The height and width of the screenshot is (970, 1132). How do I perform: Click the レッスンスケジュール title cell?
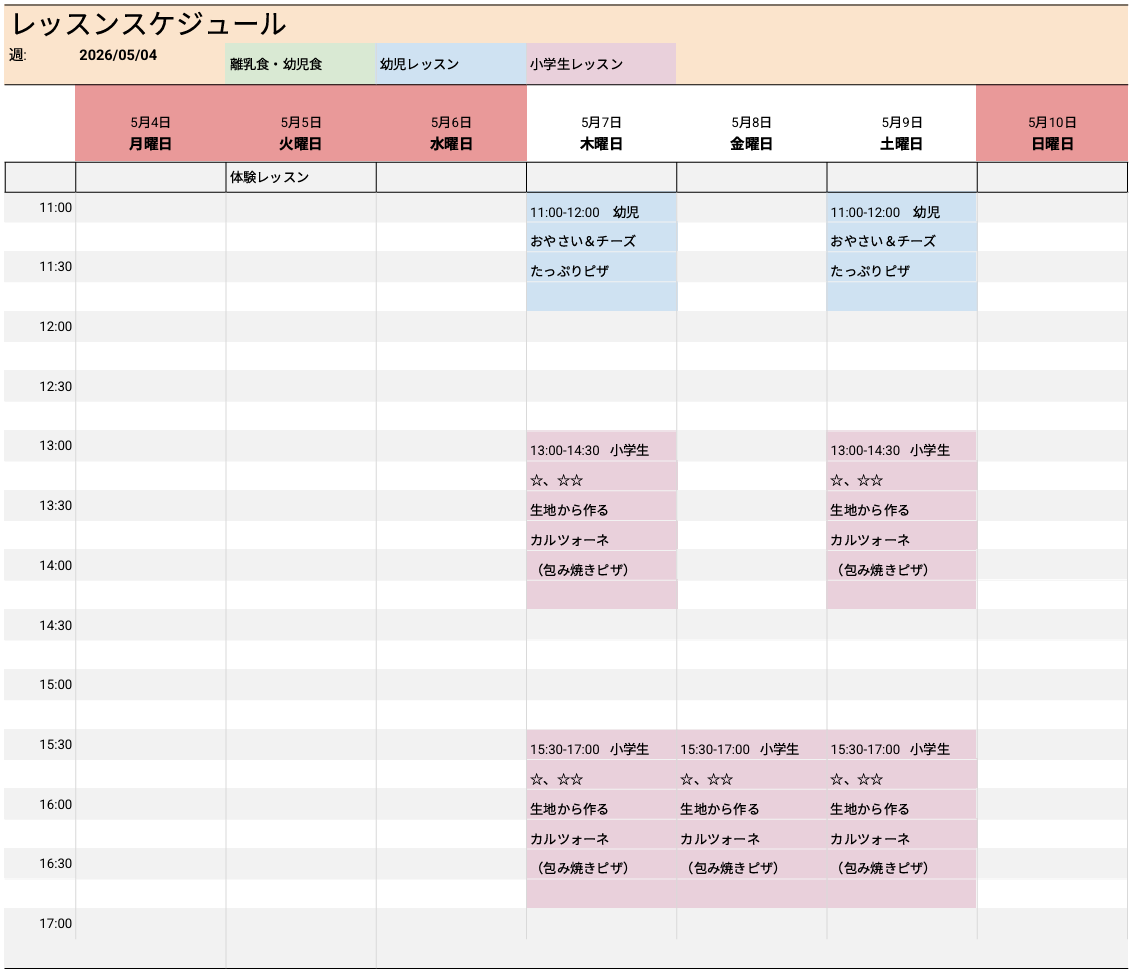(x=150, y=24)
